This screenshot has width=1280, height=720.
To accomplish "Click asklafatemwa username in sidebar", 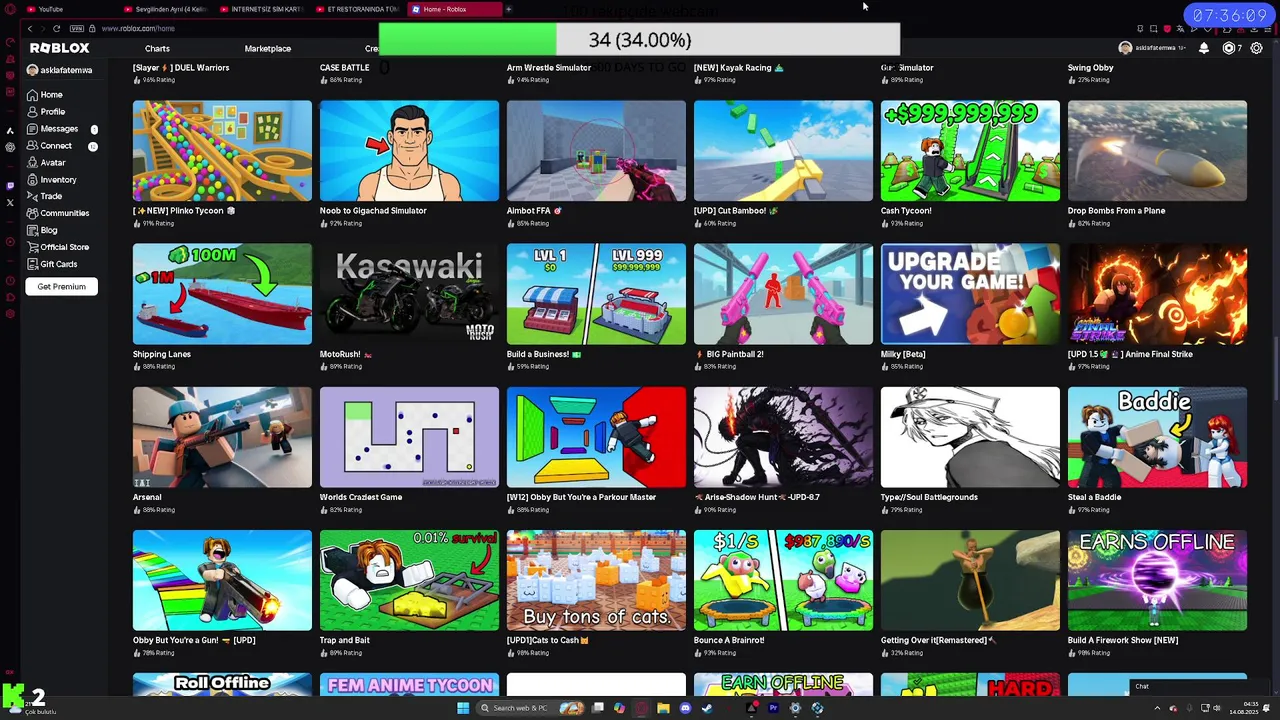I will click(x=66, y=70).
